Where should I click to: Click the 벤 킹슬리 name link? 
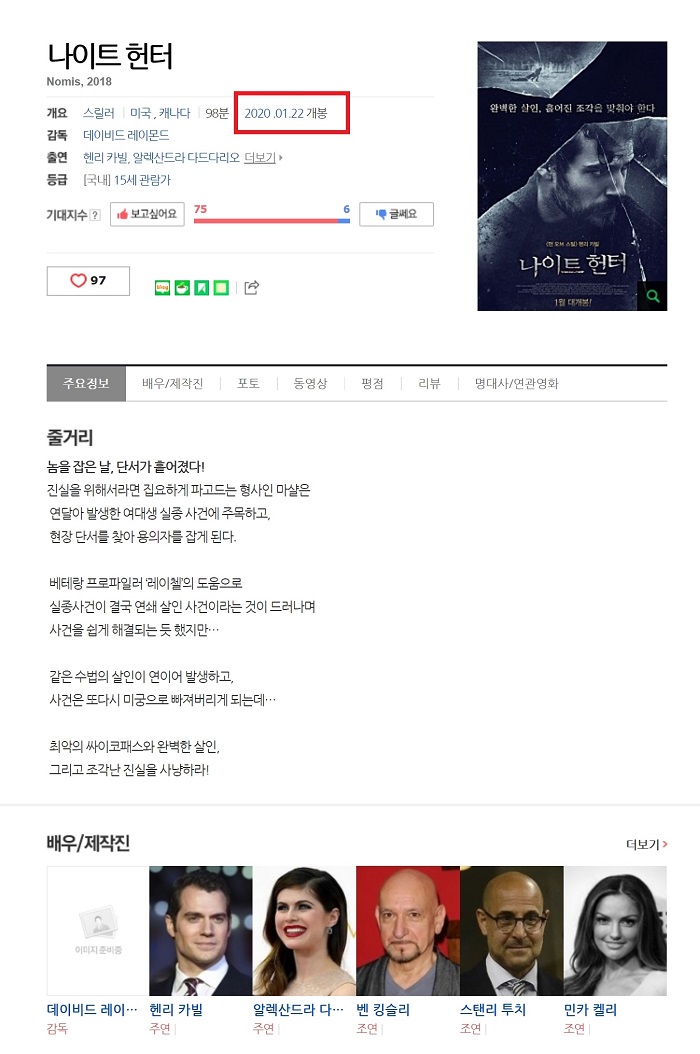(383, 1010)
